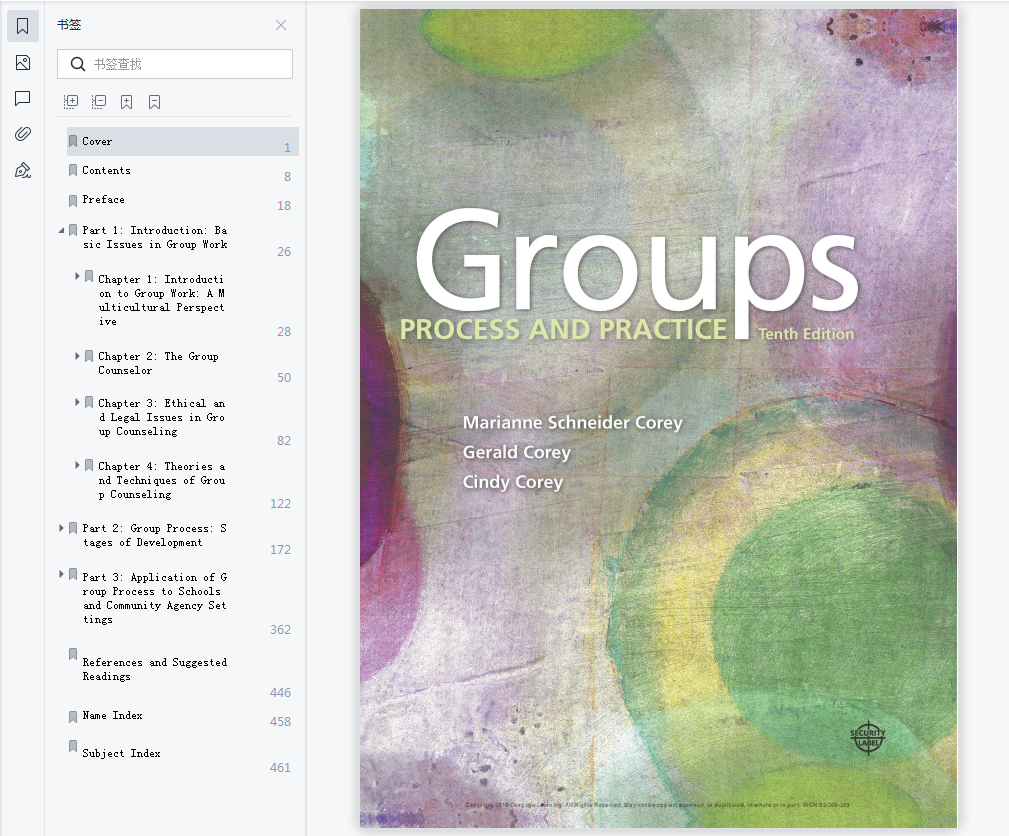Open Chapter 4 Theories and Techniques
The height and width of the screenshot is (836, 1009).
(162, 480)
